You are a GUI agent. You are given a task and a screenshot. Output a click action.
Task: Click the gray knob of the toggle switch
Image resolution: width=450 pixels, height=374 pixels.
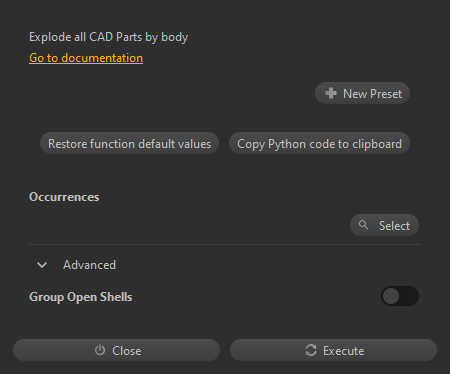(391, 296)
